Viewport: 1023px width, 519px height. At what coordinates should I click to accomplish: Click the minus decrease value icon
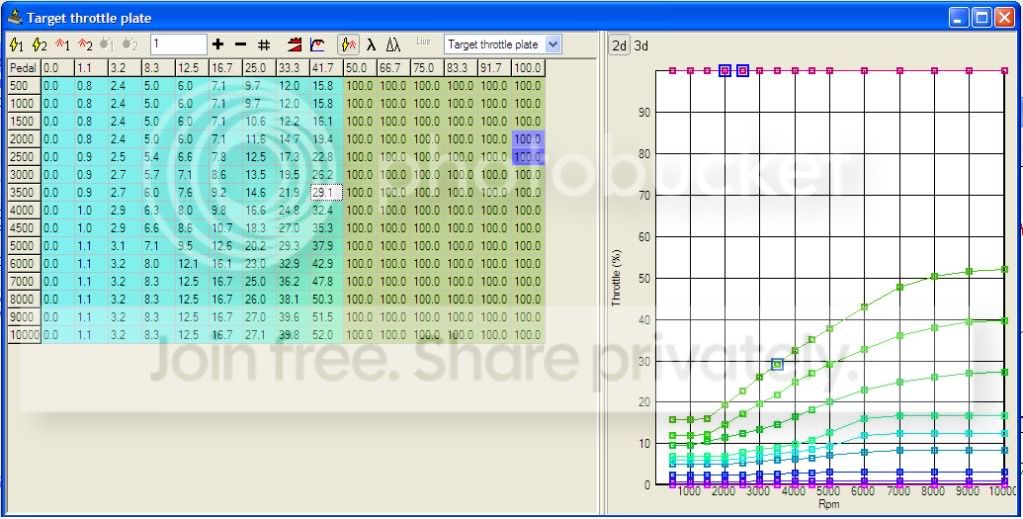tap(240, 45)
